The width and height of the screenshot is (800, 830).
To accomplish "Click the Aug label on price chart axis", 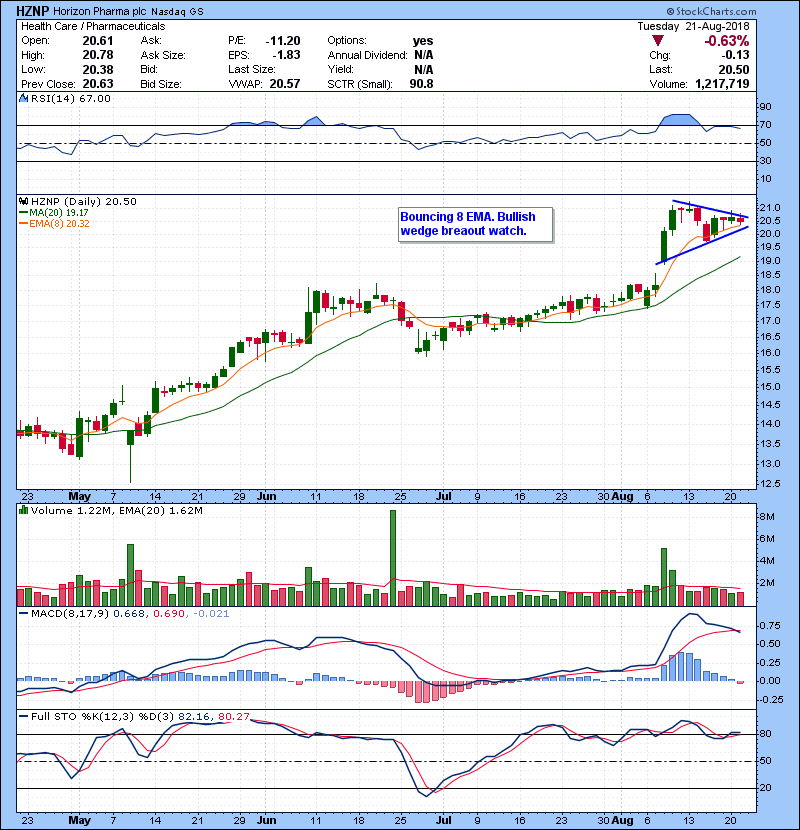I will tap(622, 496).
